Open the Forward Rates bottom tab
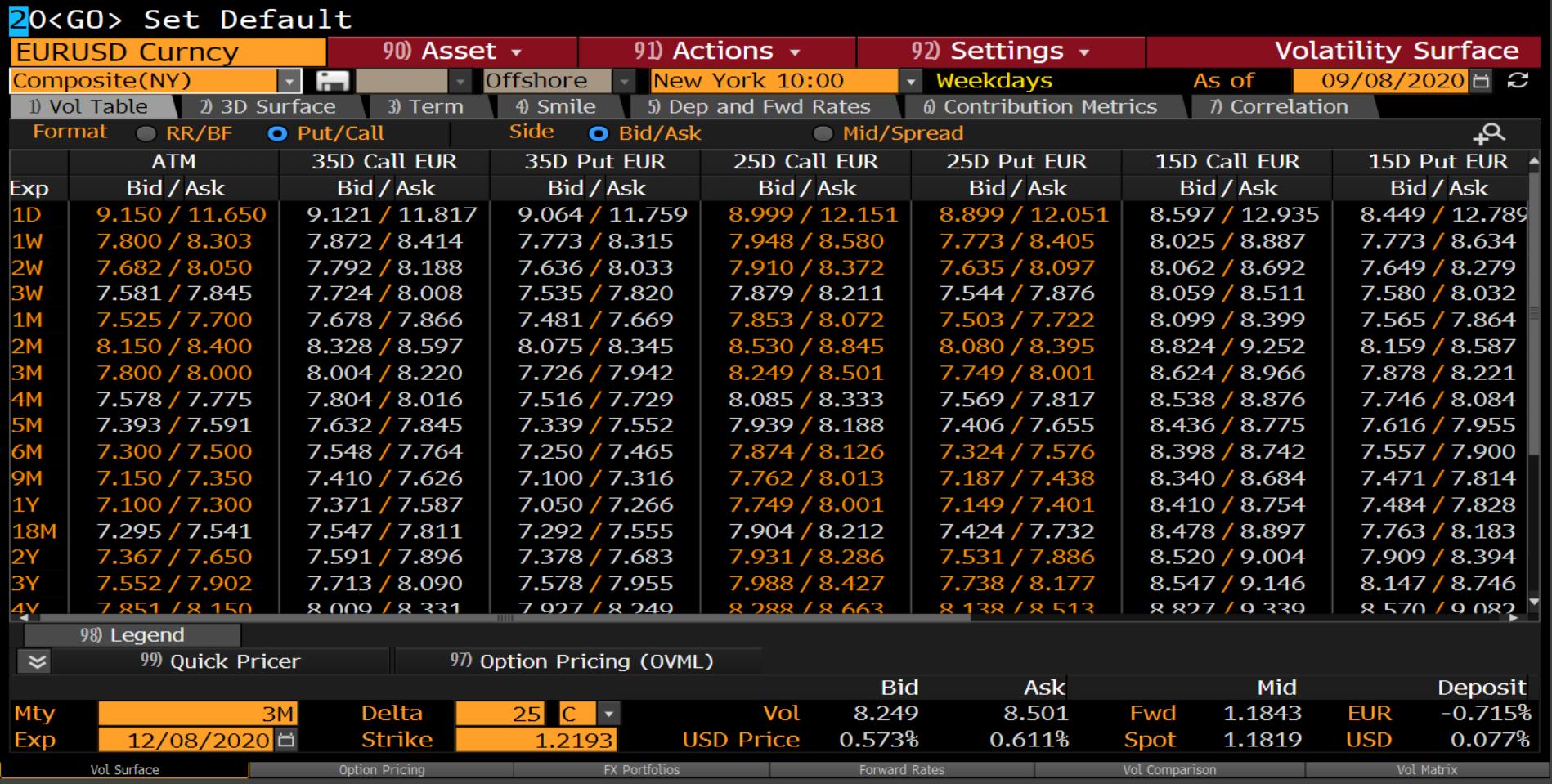 point(902,770)
